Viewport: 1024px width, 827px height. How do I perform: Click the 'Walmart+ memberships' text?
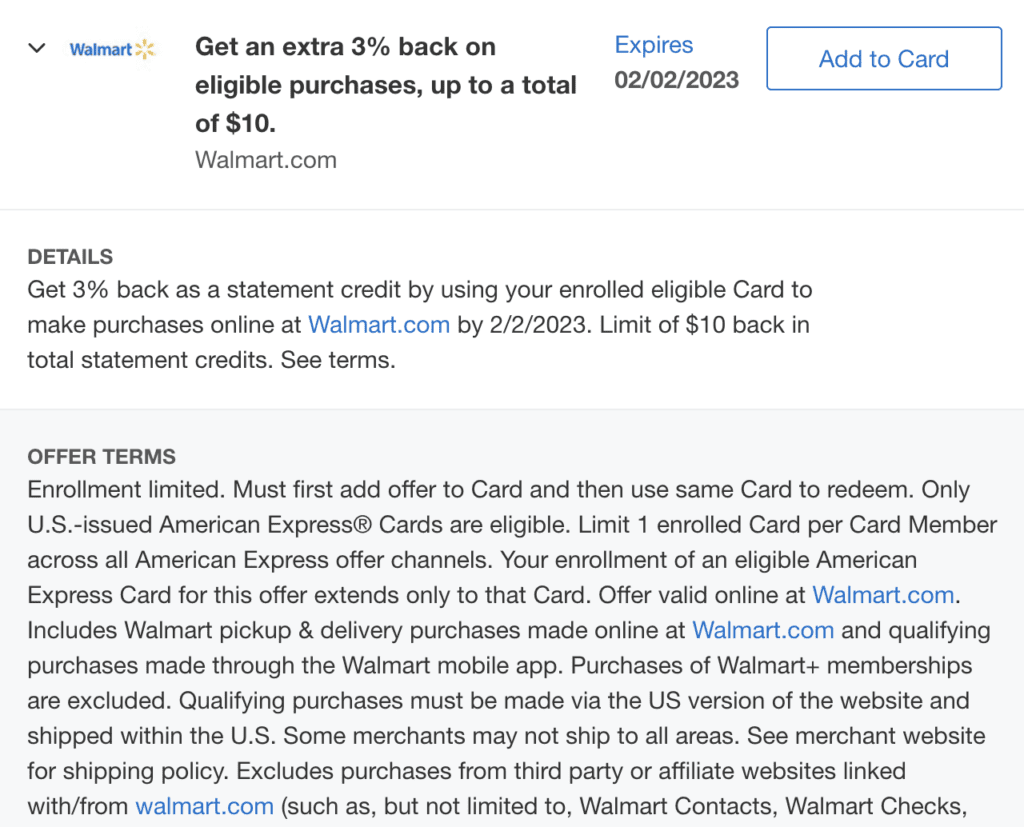coord(844,666)
